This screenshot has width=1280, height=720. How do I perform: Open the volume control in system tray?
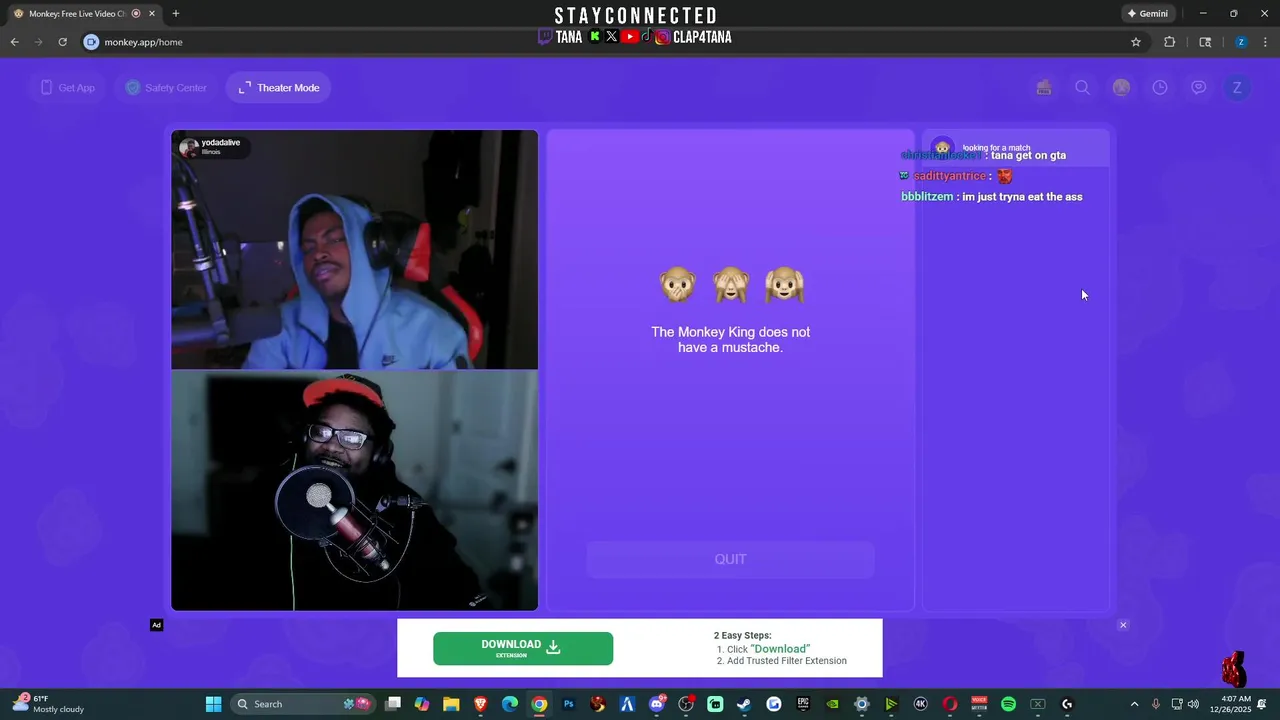pyautogui.click(x=1193, y=704)
